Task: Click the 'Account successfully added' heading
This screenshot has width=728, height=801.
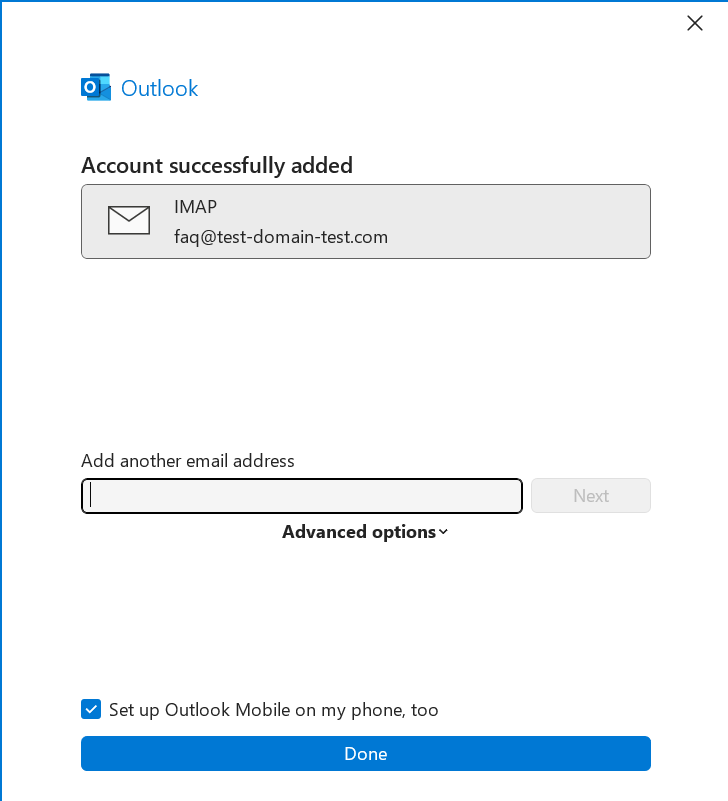Action: (217, 165)
